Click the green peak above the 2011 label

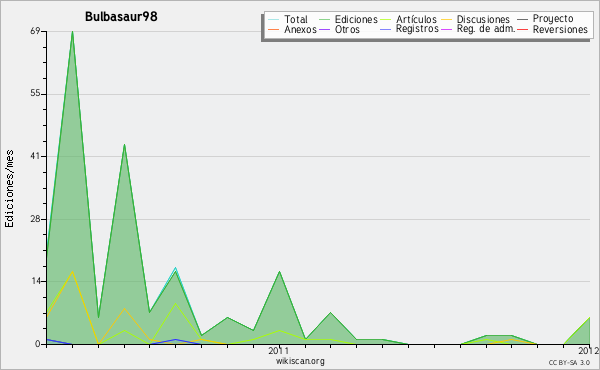(280, 272)
